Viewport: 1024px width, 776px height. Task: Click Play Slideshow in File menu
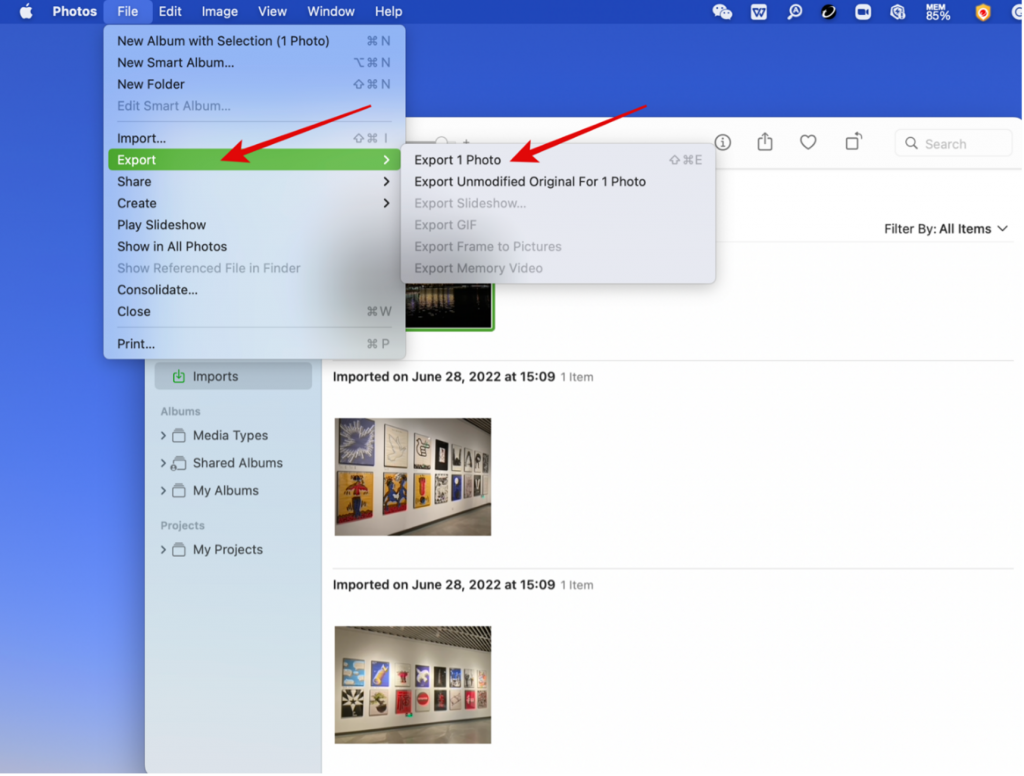[162, 225]
